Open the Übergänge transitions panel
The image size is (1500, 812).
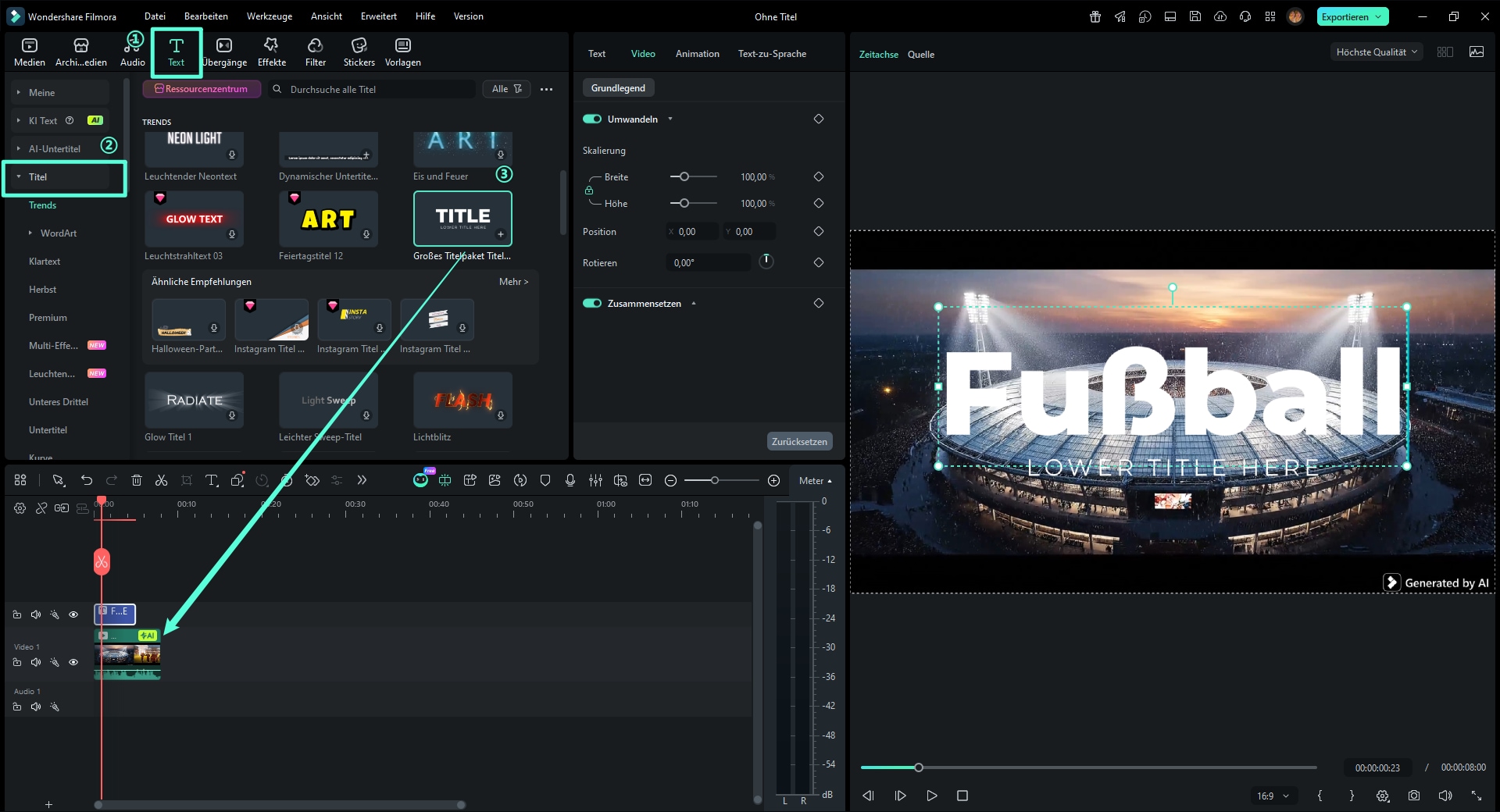(224, 52)
